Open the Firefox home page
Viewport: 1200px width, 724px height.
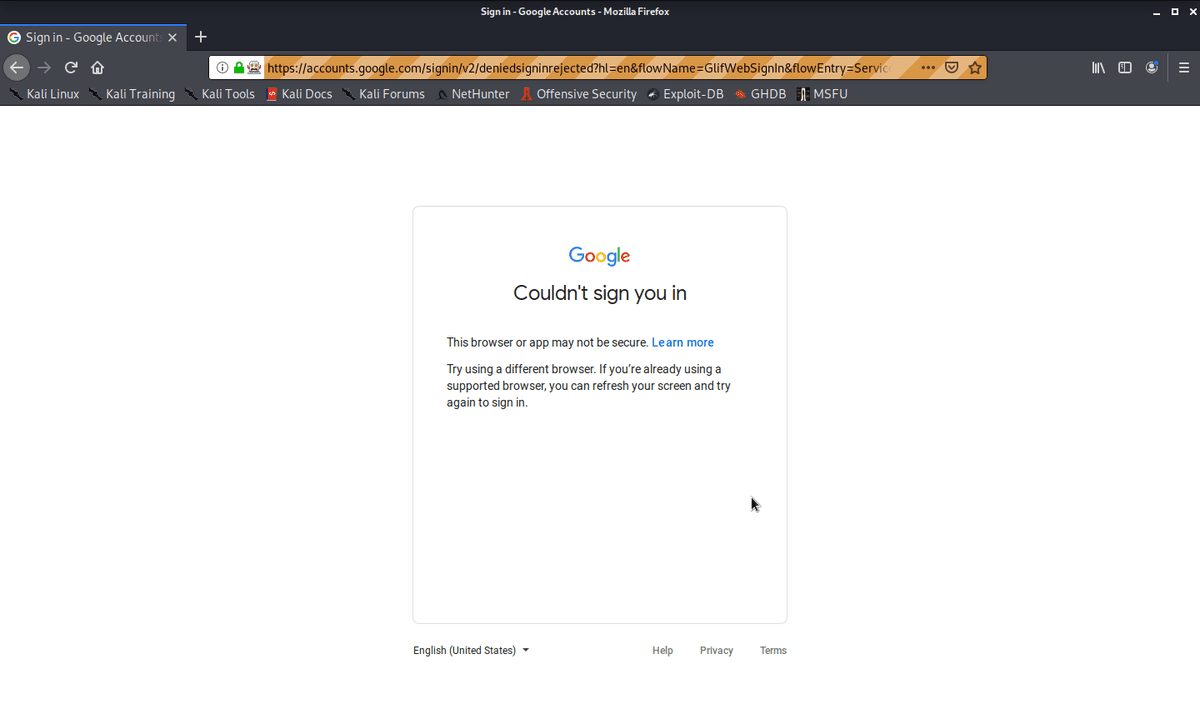coord(97,68)
